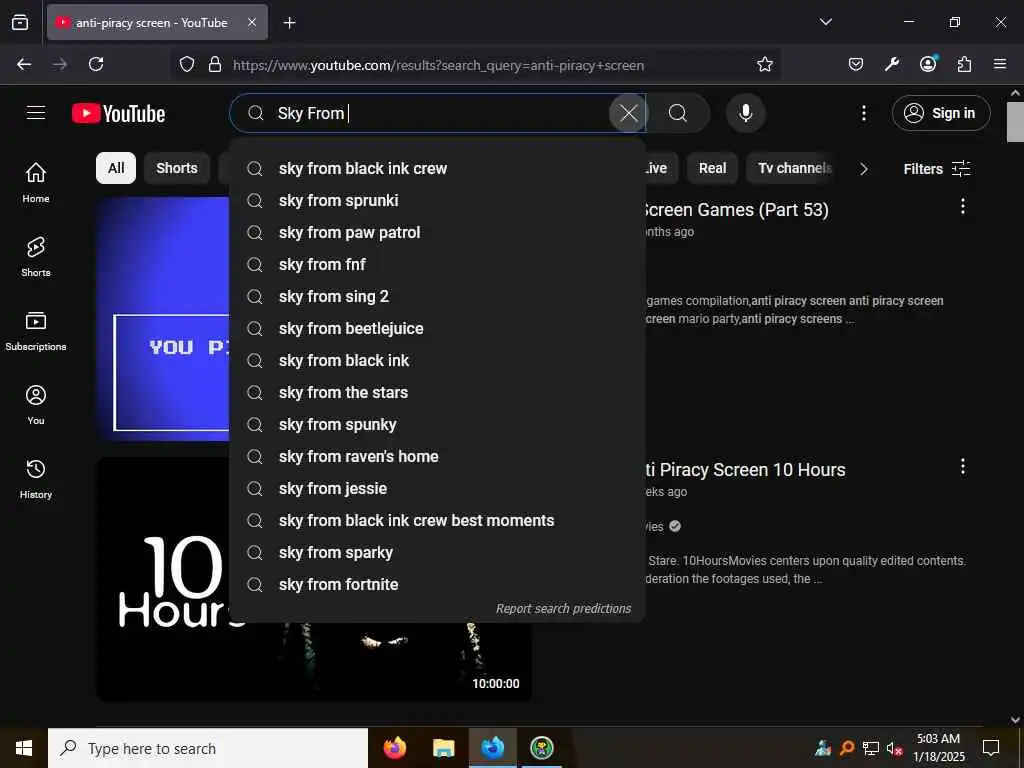Open the Screen Games (Part 53) video title

[x=736, y=210]
